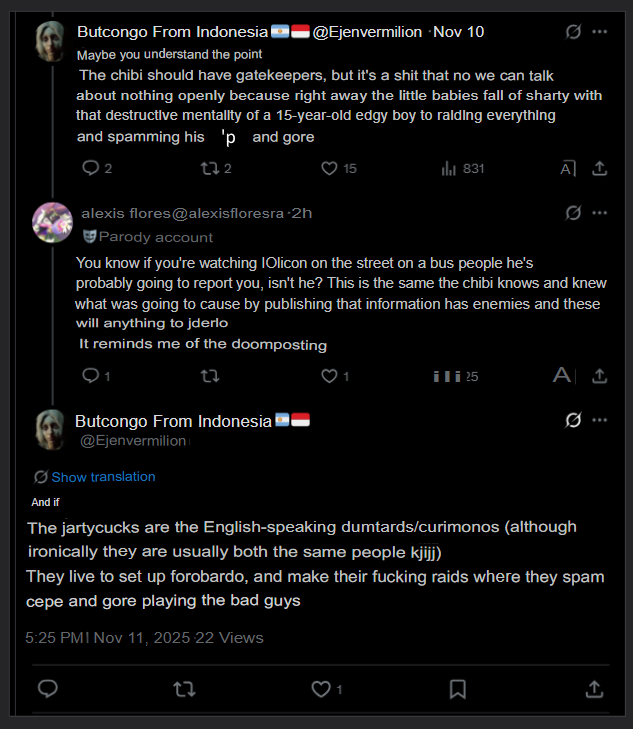Like the main tweet with 1 like

pyautogui.click(x=321, y=689)
